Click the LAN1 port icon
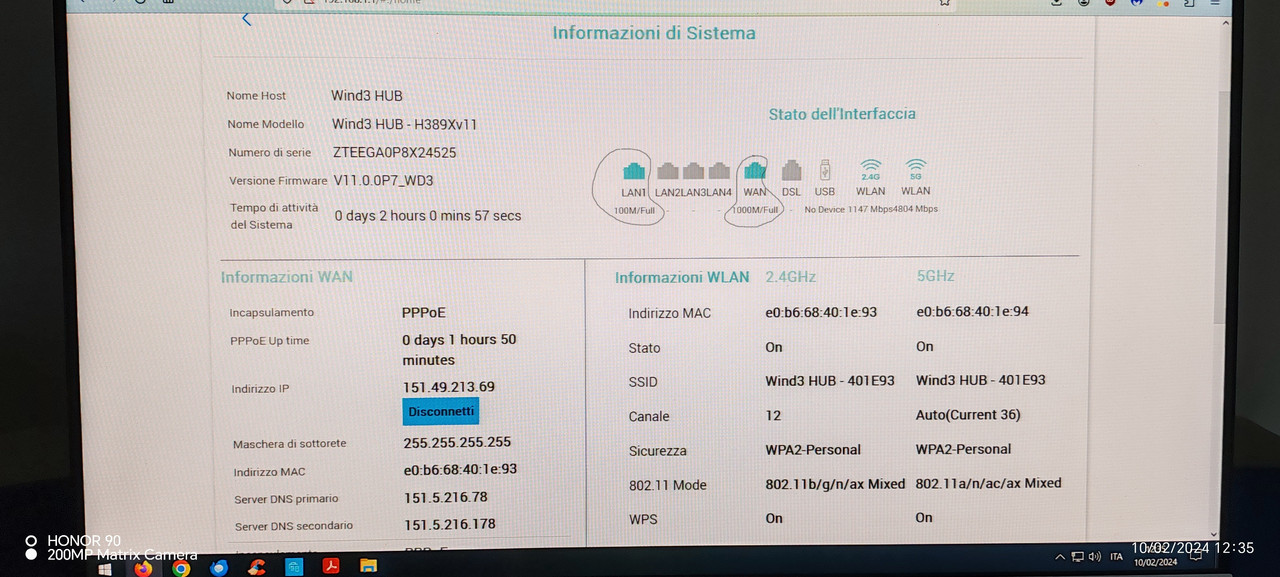The image size is (1280, 577). click(x=633, y=170)
